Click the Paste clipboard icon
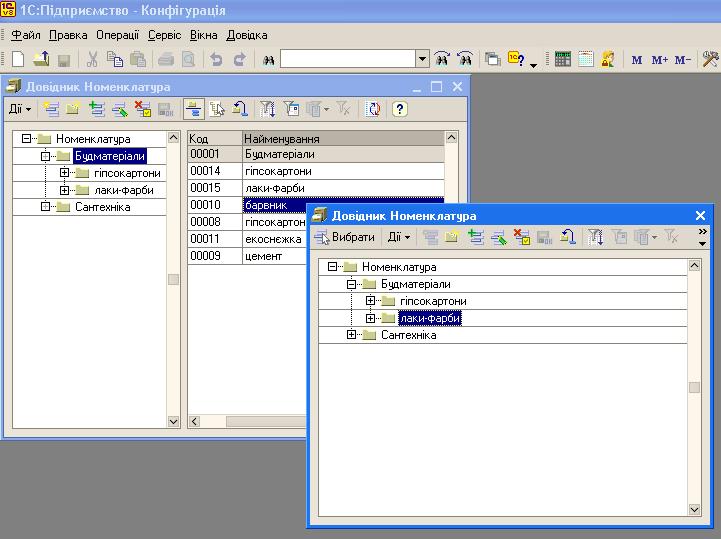This screenshot has width=721, height=539. click(x=137, y=59)
